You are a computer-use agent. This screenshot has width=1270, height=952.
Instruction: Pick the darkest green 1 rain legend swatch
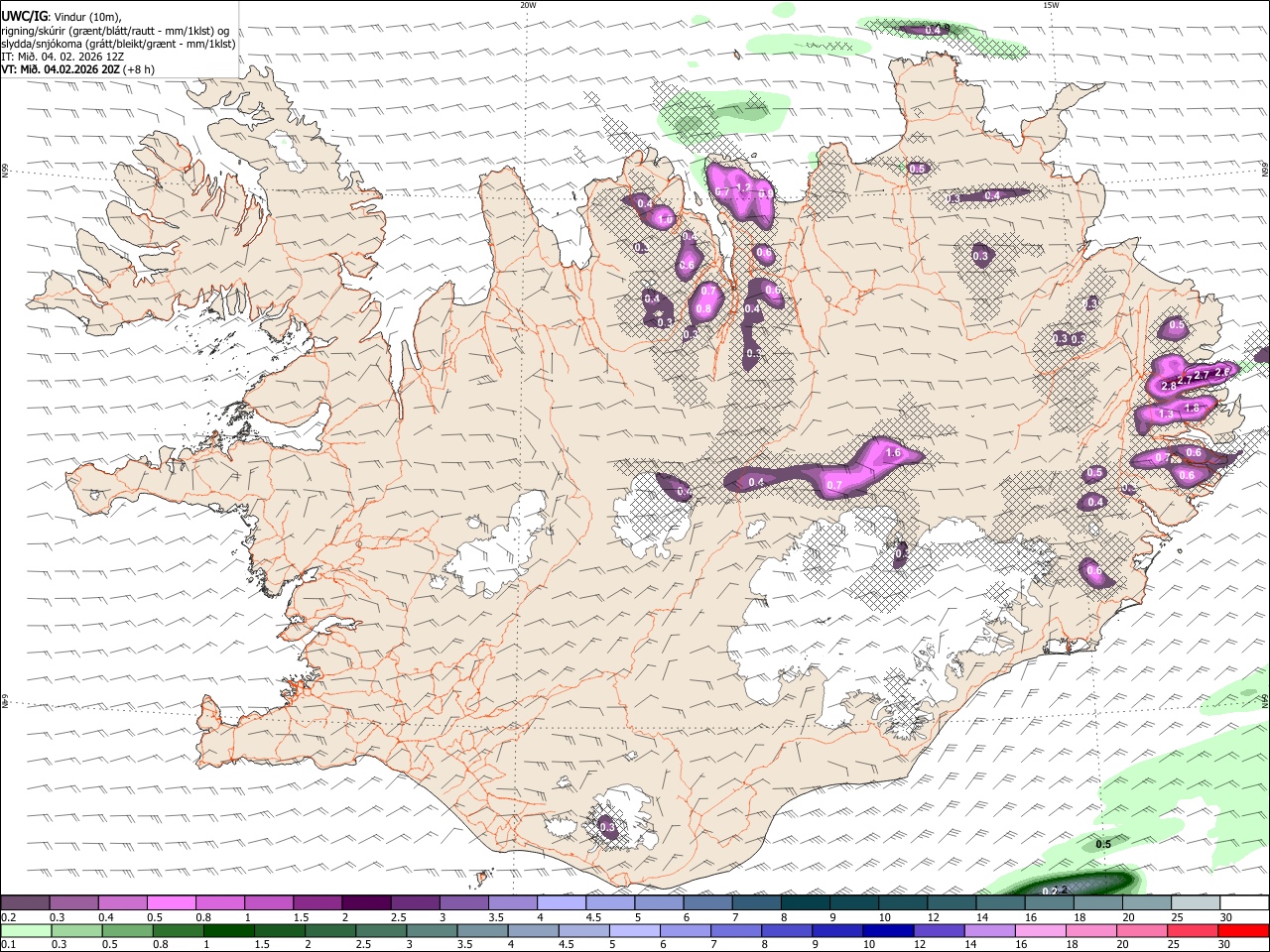228,930
